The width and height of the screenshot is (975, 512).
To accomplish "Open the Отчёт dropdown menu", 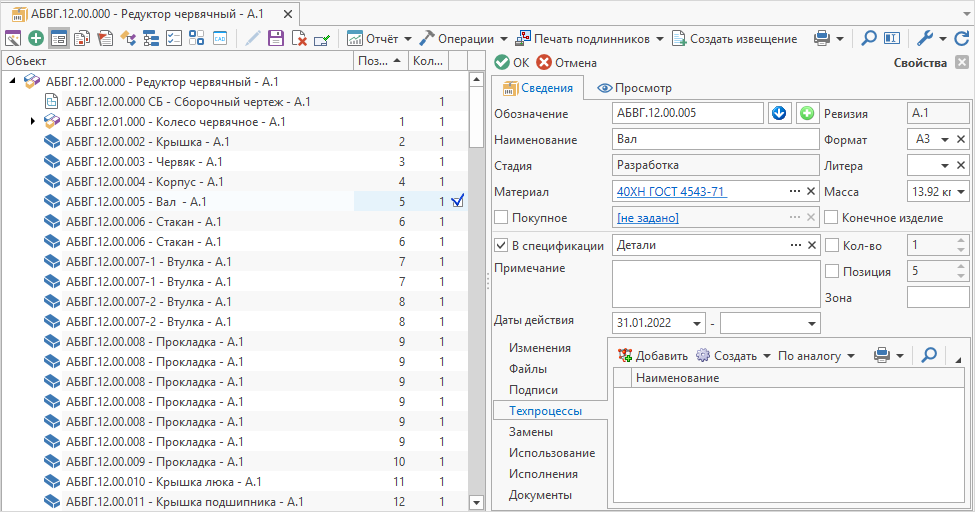I will tap(408, 39).
